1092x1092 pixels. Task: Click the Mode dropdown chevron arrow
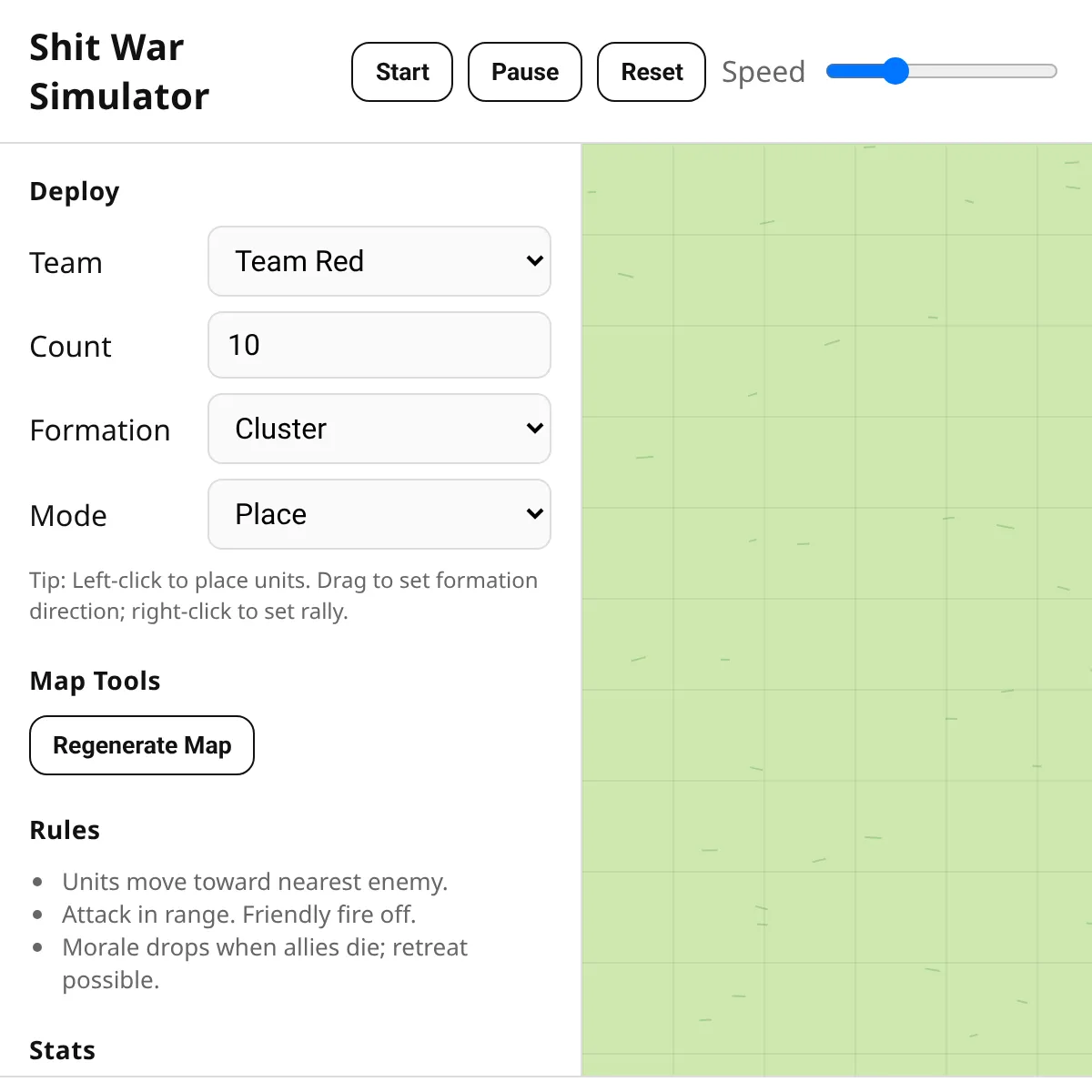coord(535,514)
